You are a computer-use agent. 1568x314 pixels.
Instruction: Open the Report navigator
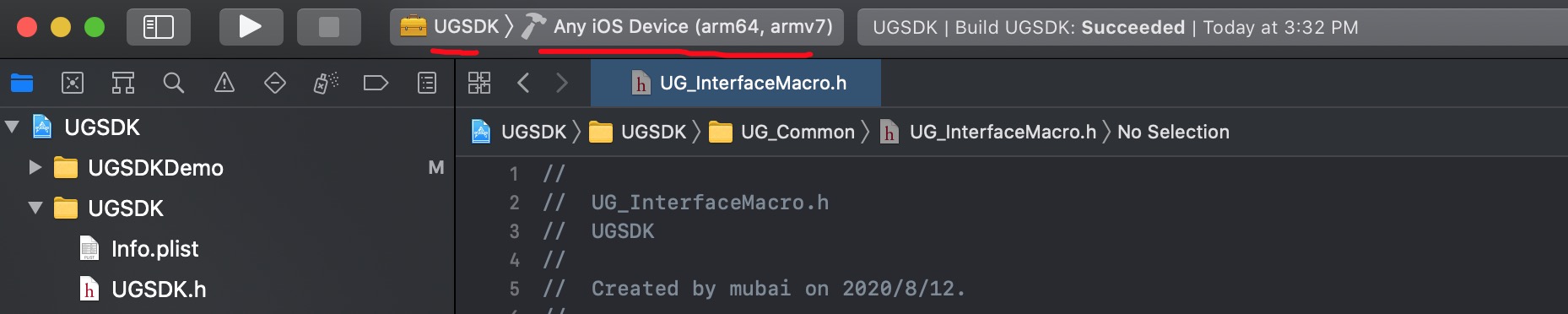pos(427,83)
